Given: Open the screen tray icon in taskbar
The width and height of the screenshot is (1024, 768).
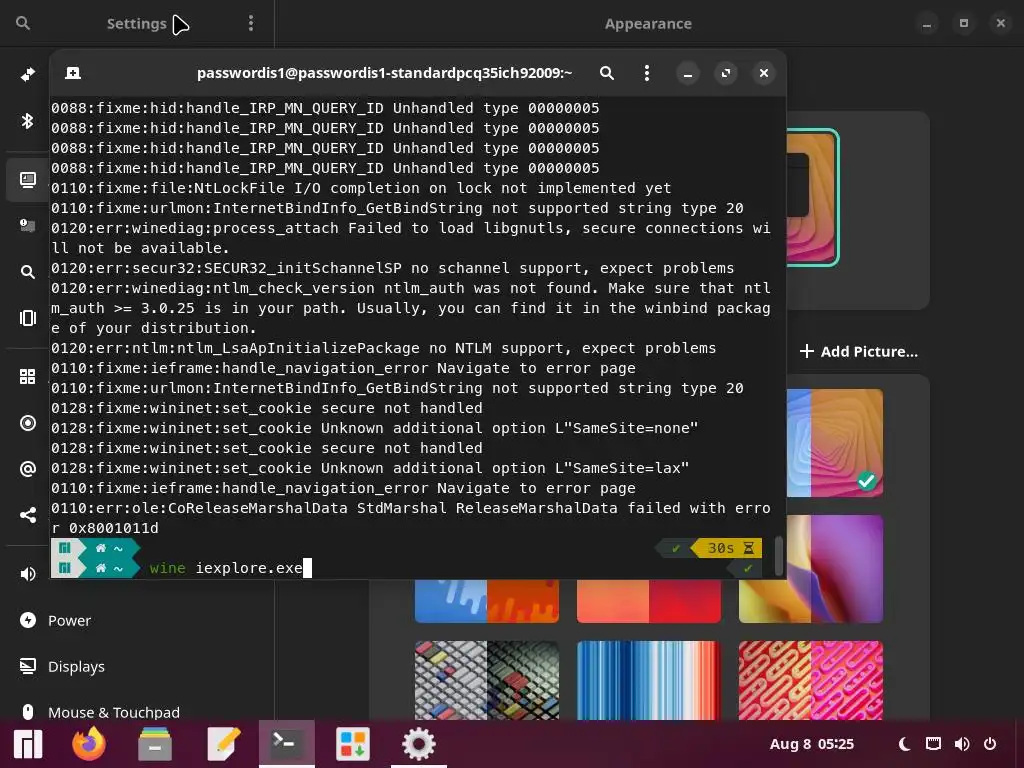Looking at the screenshot, I should pyautogui.click(x=933, y=744).
